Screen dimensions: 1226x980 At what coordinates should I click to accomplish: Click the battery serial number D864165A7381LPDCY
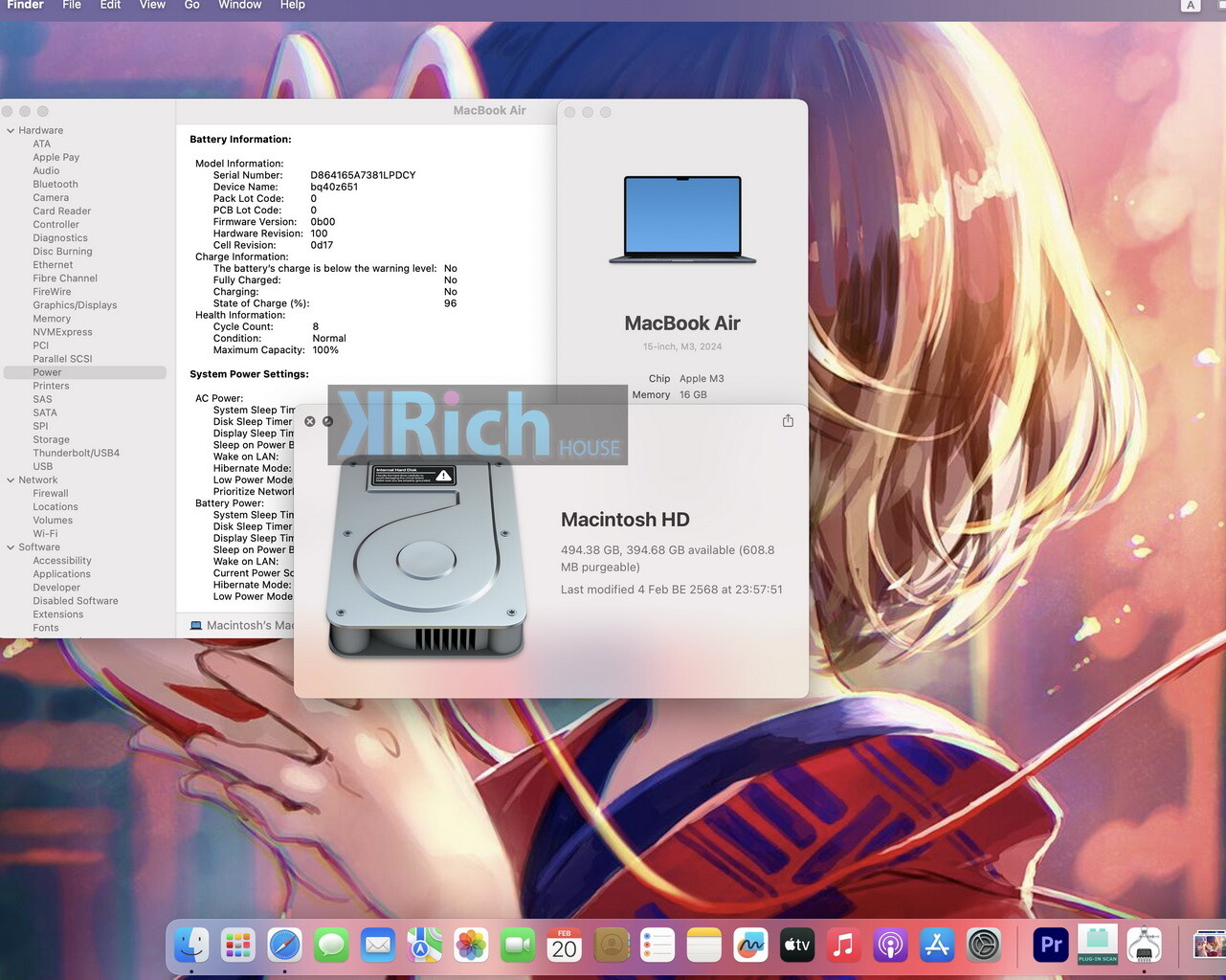pos(363,175)
